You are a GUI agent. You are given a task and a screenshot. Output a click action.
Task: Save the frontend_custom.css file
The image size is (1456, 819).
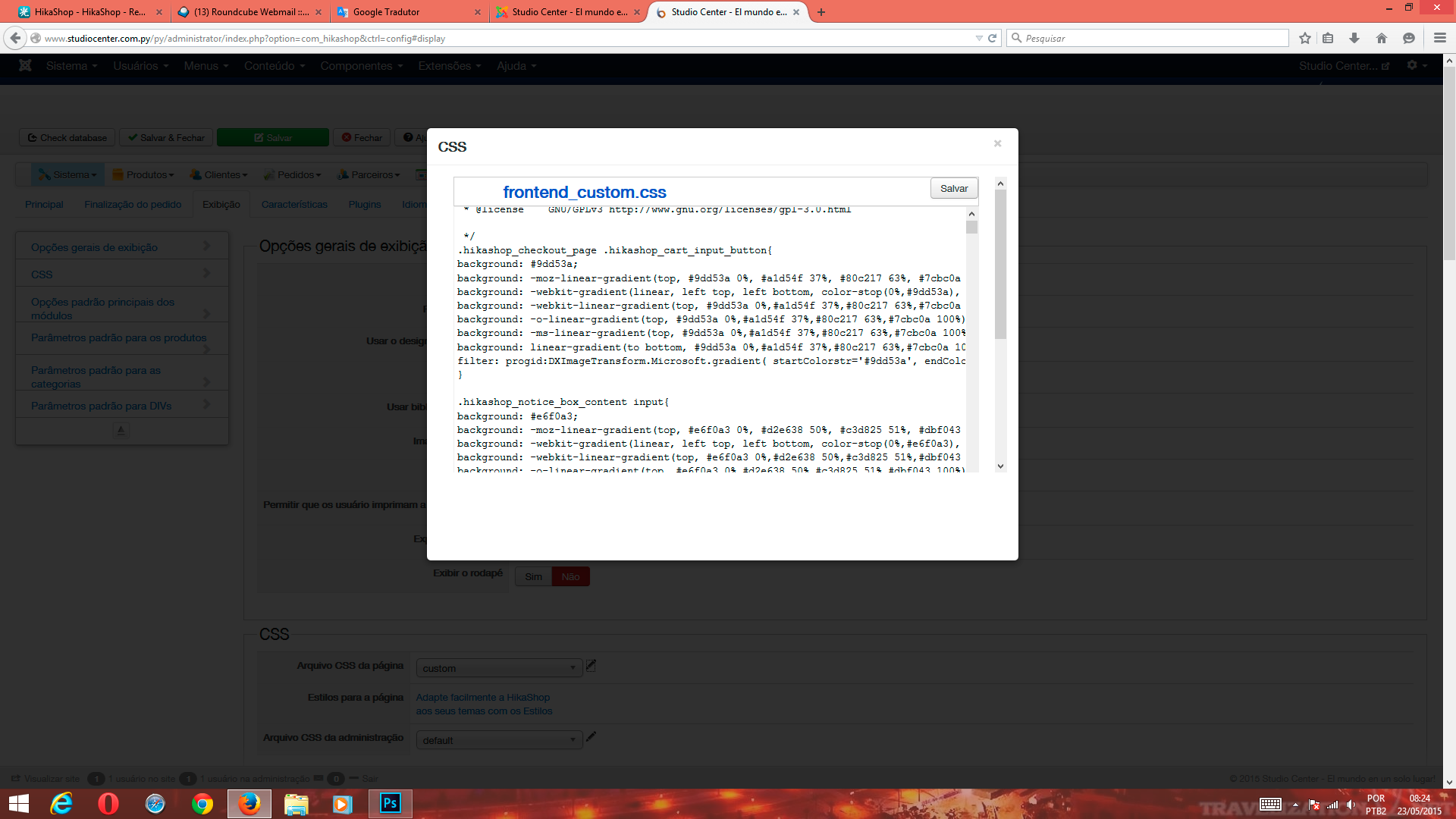[x=953, y=189]
